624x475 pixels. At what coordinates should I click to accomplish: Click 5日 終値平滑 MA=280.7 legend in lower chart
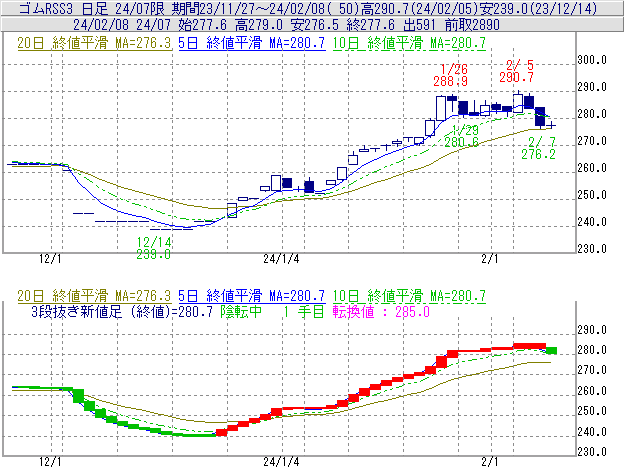pos(252,296)
